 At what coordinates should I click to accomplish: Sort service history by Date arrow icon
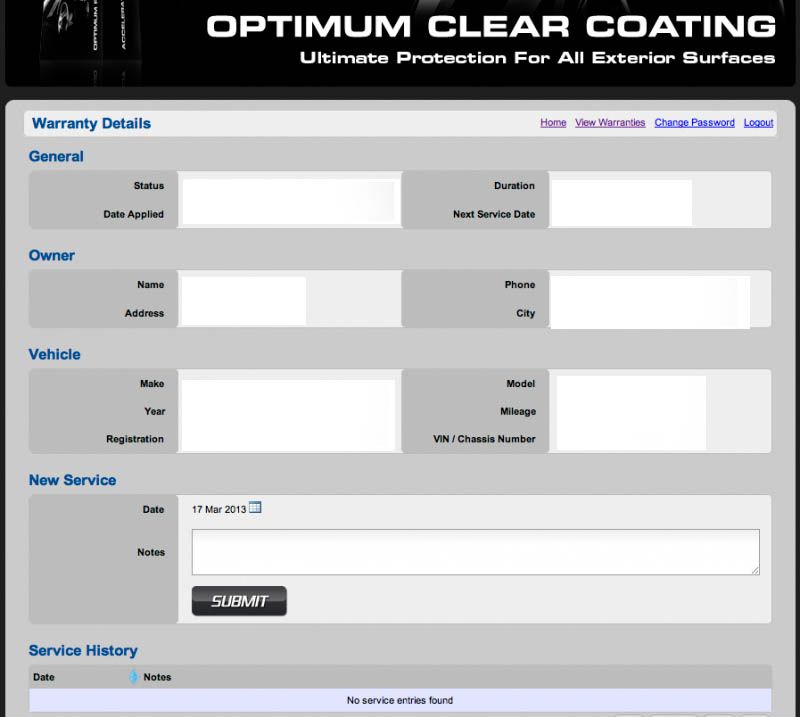[x=134, y=677]
